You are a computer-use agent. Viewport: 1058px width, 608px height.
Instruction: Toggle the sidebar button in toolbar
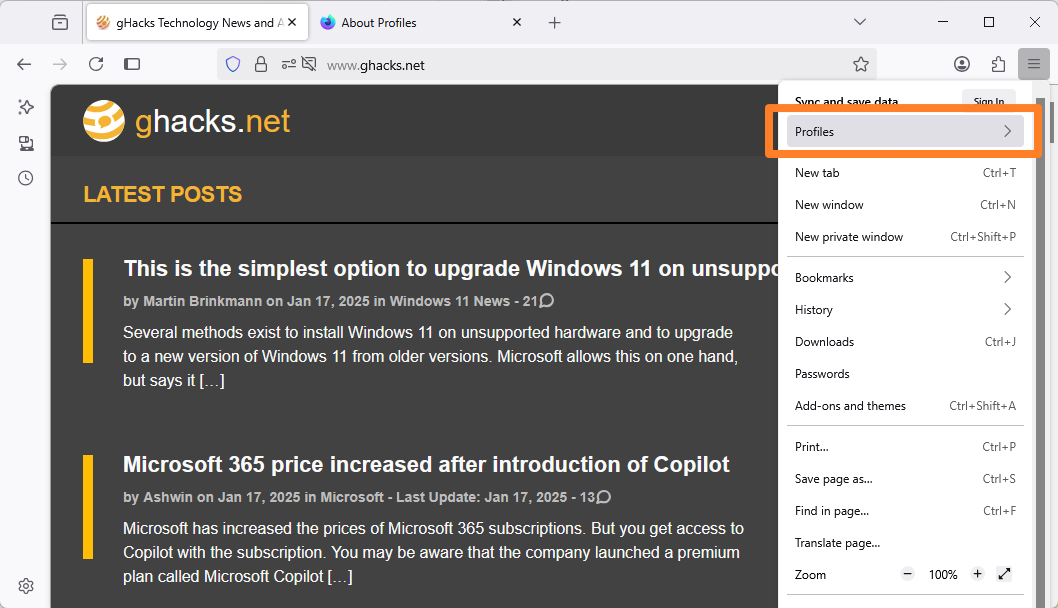click(x=132, y=64)
